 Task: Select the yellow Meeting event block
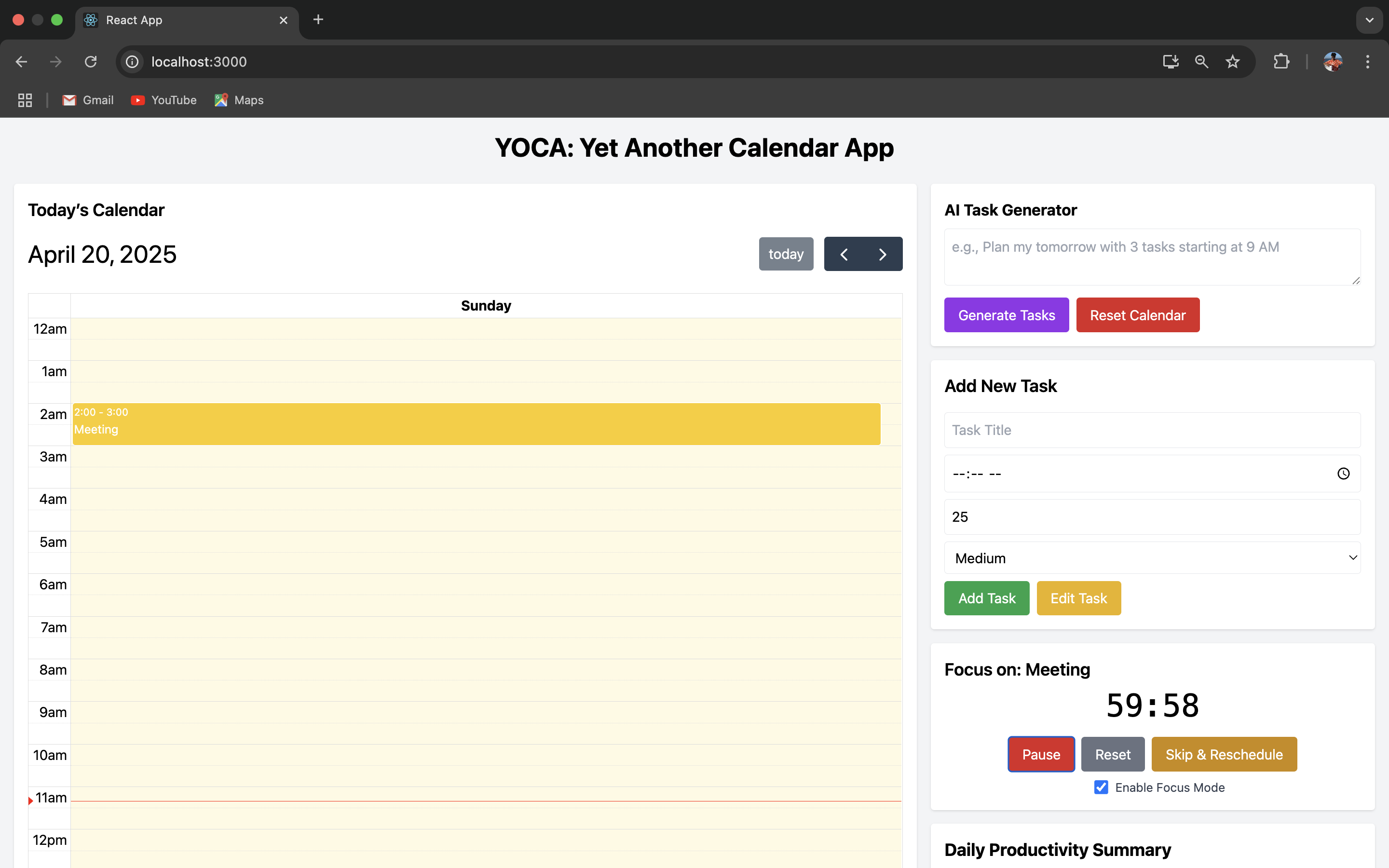(477, 424)
